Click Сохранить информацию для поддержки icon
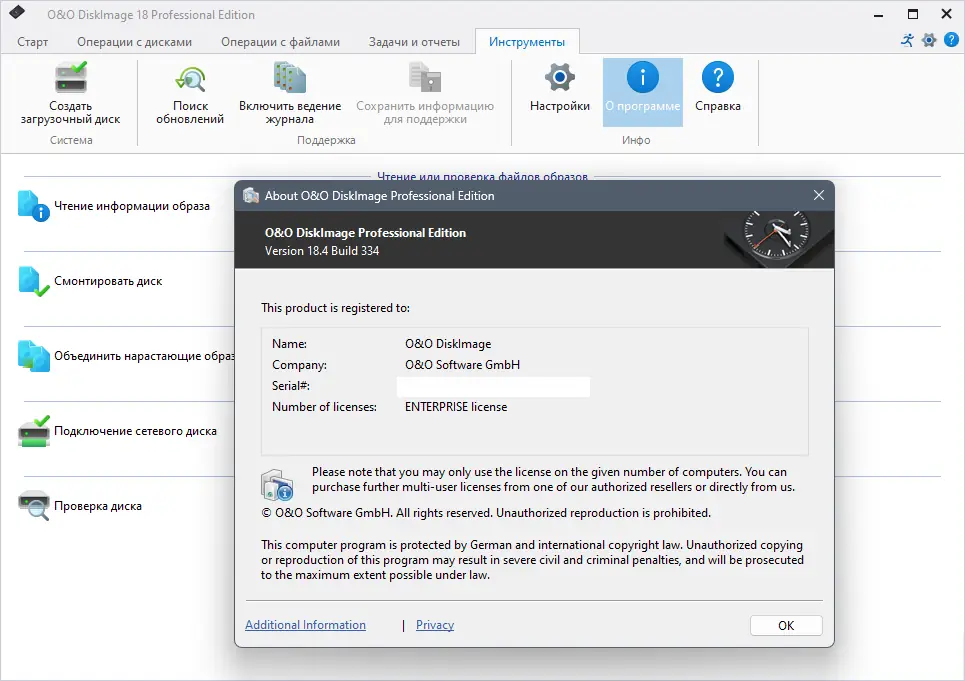The image size is (965, 681). pyautogui.click(x=425, y=78)
